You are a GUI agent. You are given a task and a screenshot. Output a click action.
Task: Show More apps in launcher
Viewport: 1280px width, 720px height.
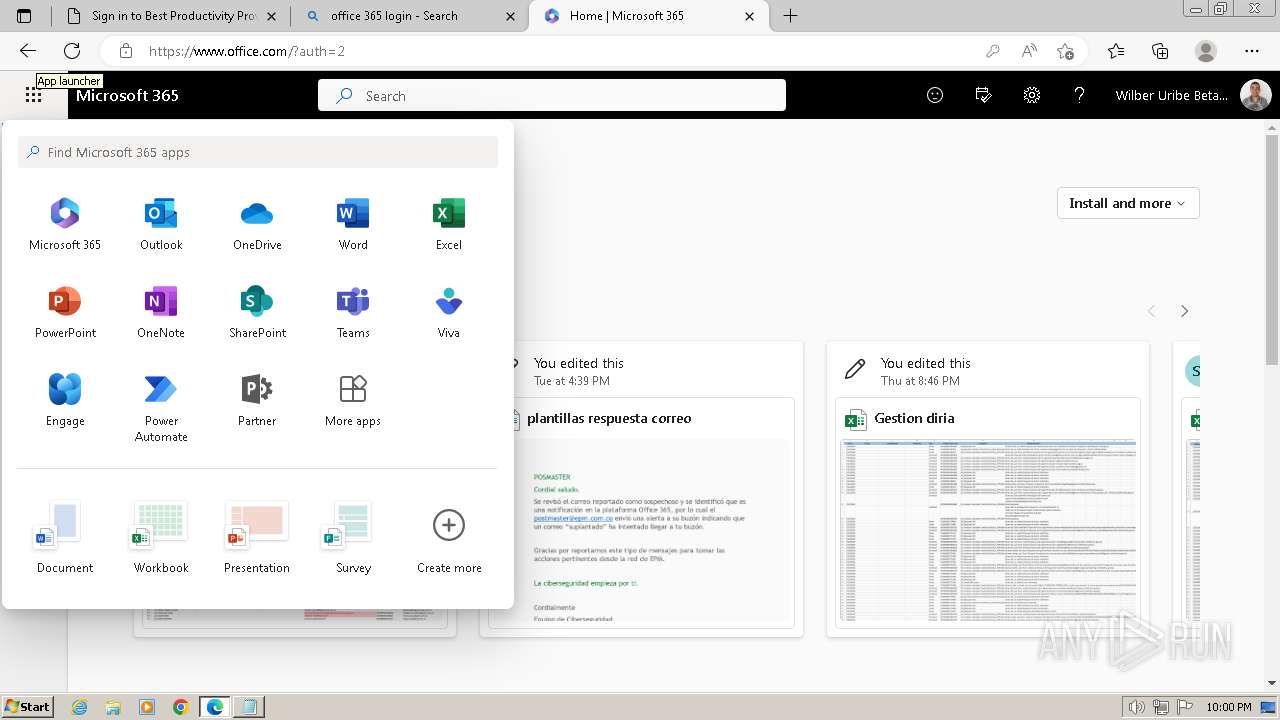353,401
